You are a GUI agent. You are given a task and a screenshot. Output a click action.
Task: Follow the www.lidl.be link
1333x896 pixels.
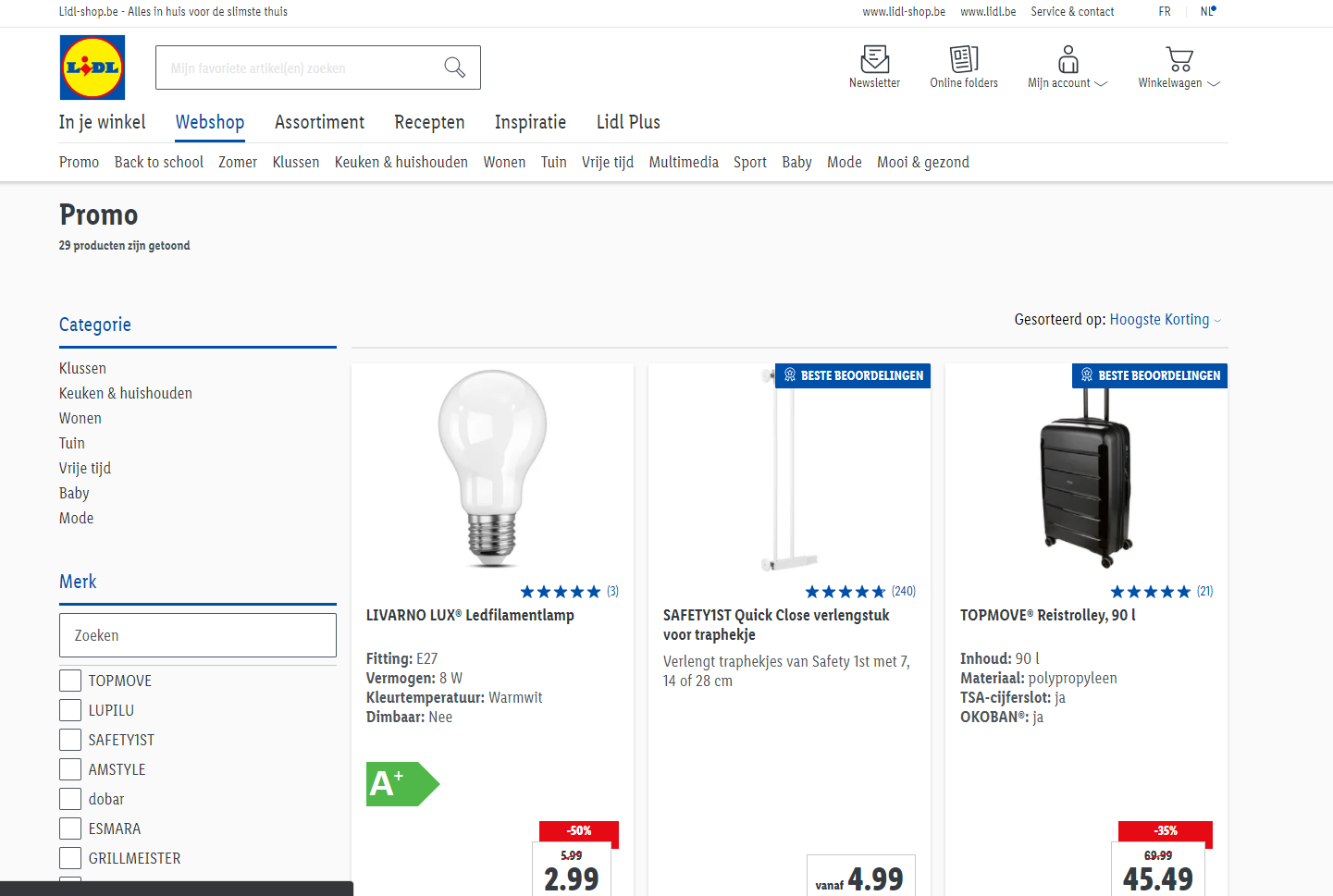[x=988, y=12]
